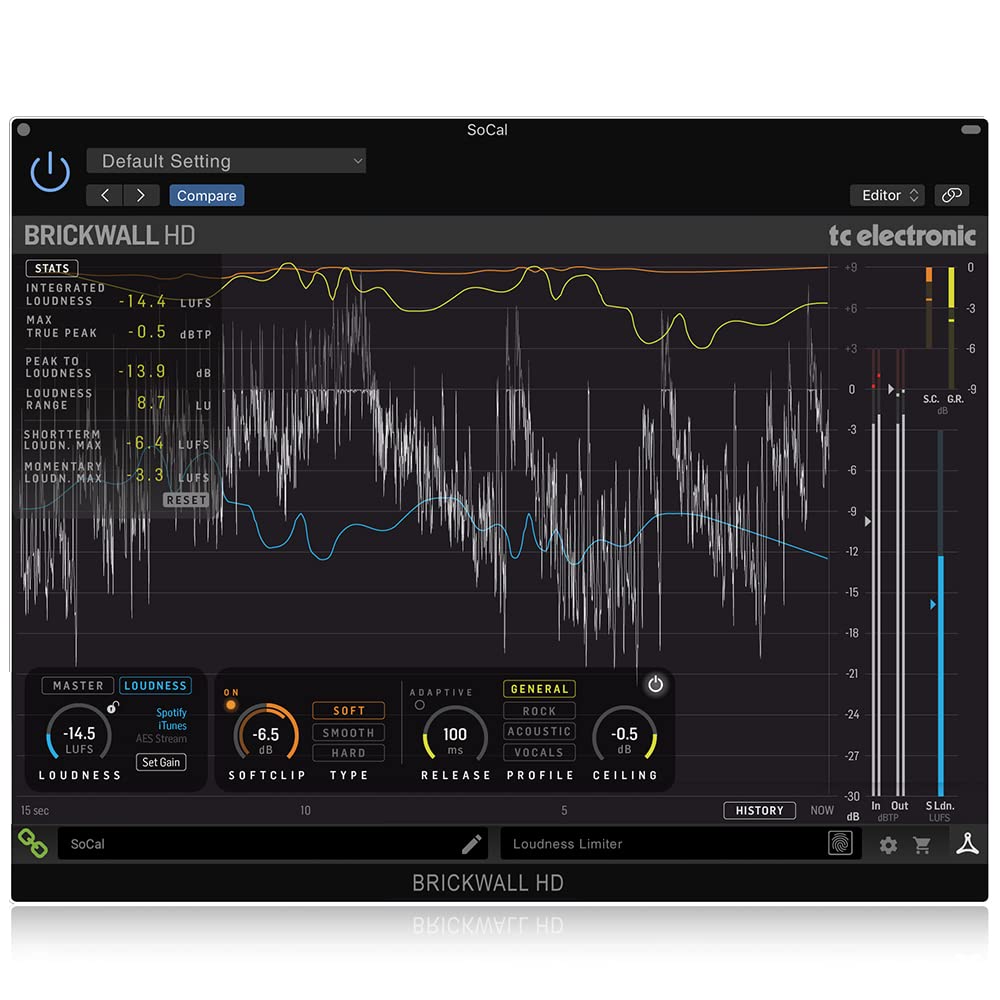Select the ROCK profile
This screenshot has width=1000, height=1000.
click(540, 710)
